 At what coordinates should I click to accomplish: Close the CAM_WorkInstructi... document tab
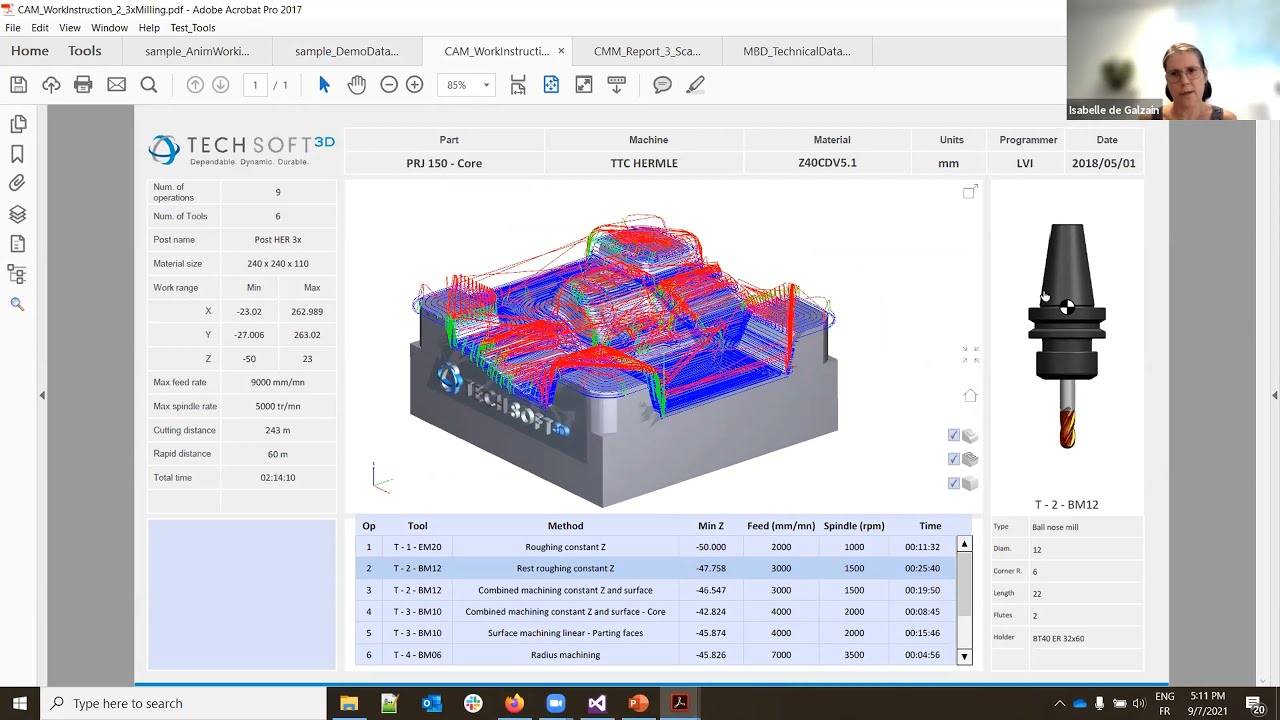tap(561, 51)
